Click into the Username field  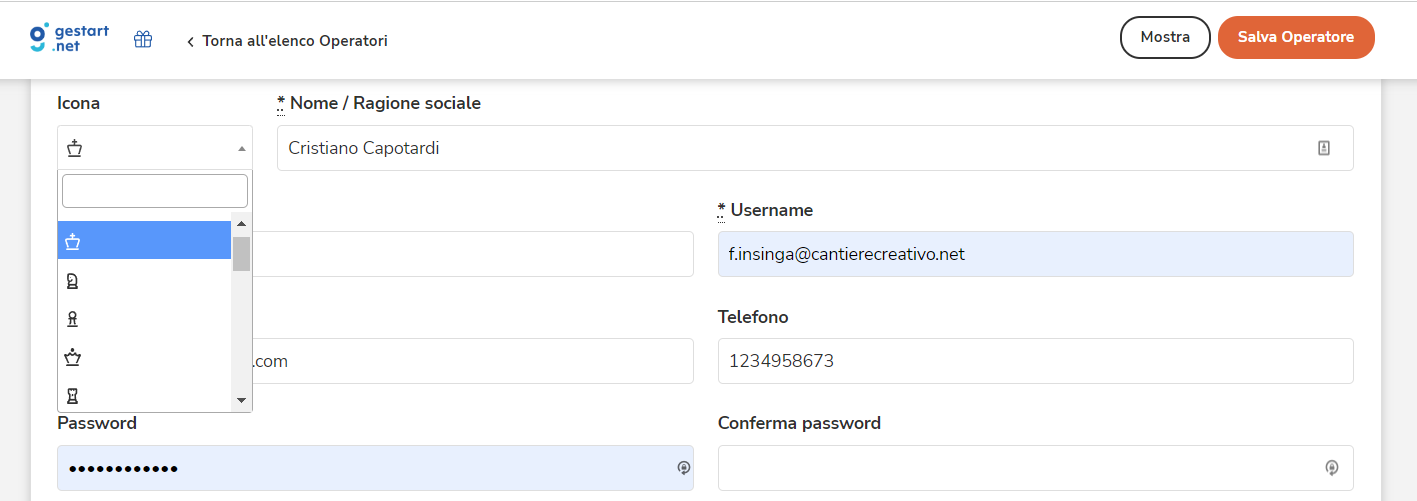1036,254
